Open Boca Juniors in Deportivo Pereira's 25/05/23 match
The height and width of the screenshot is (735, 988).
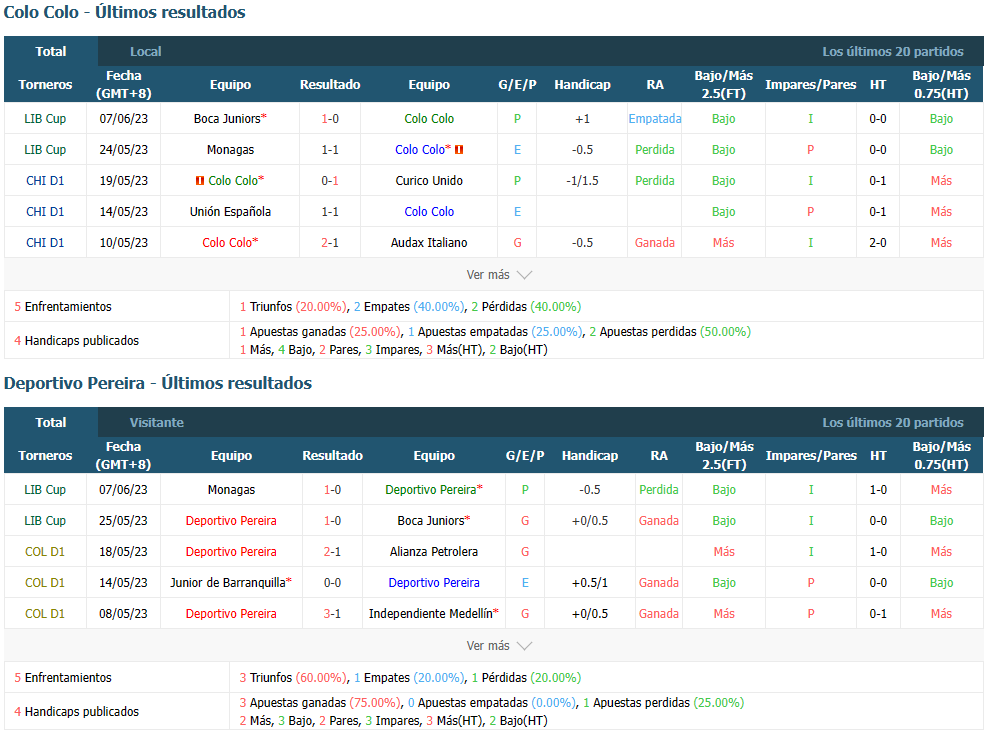[x=431, y=521]
